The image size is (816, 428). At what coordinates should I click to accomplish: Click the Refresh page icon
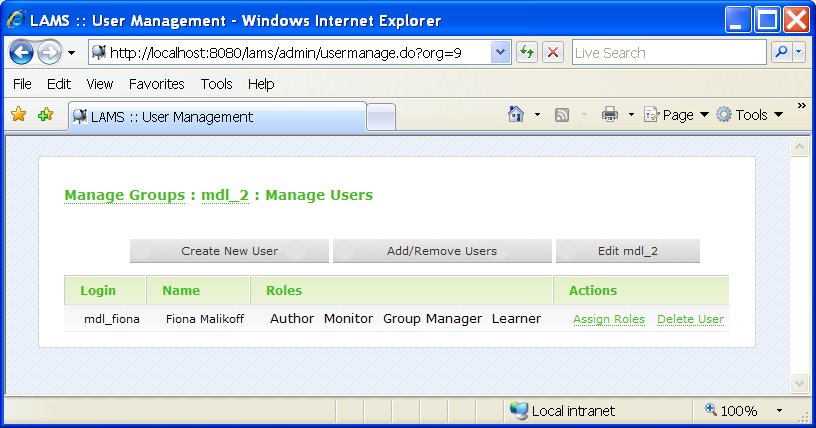click(x=527, y=53)
